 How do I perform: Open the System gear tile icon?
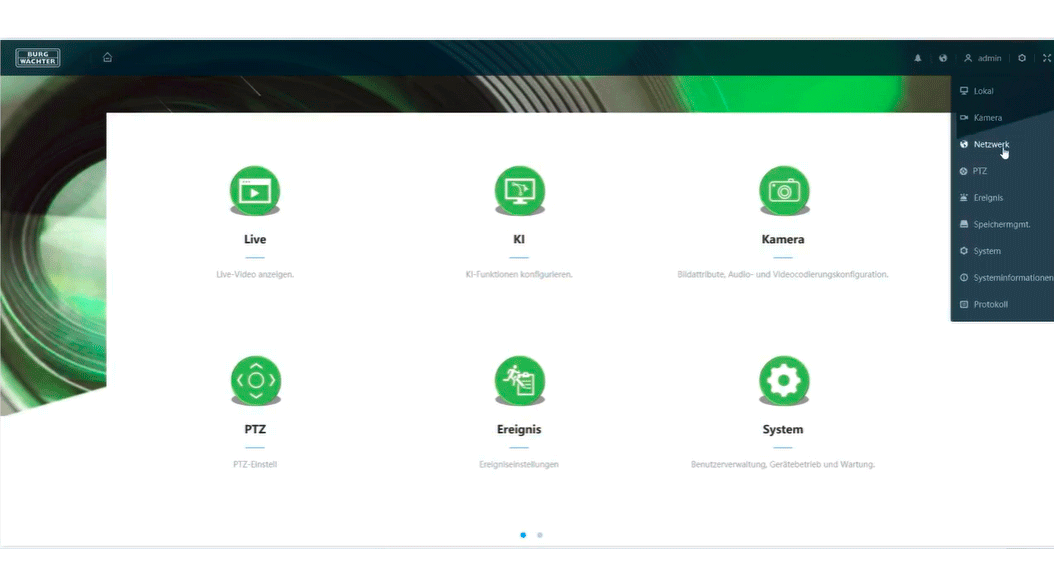coord(783,380)
